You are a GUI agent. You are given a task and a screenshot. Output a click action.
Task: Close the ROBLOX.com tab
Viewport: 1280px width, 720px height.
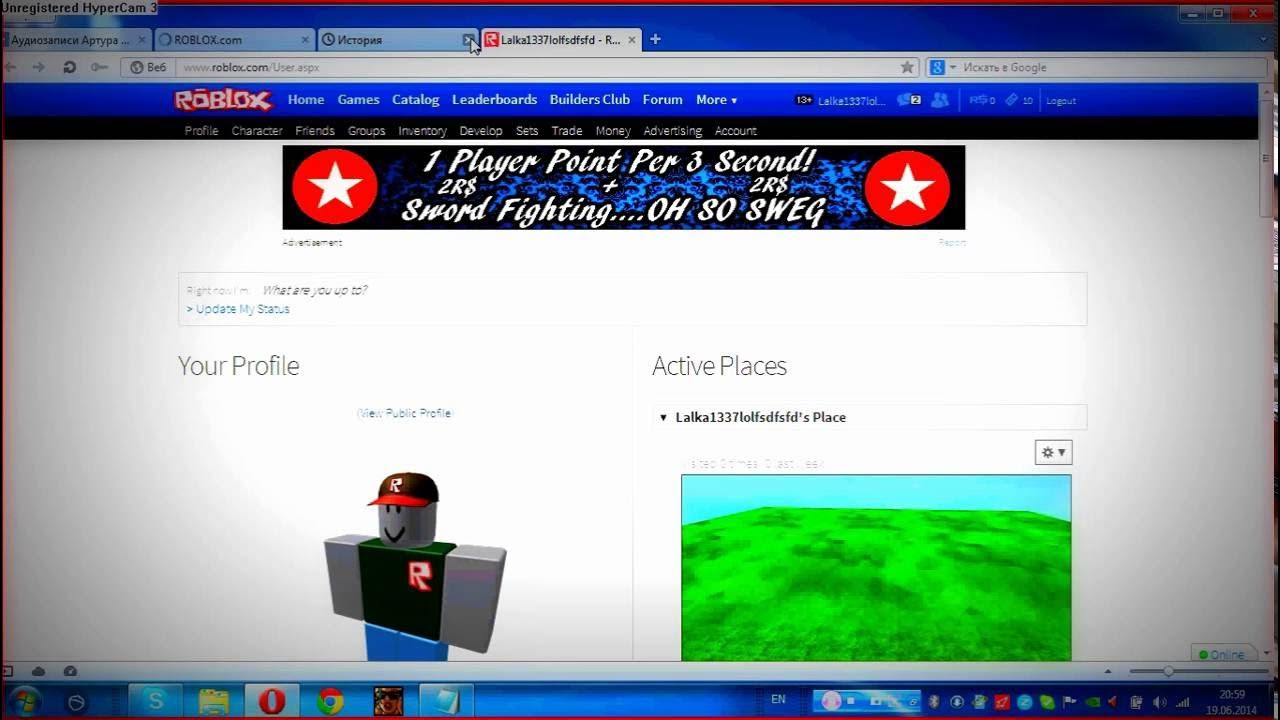point(305,40)
